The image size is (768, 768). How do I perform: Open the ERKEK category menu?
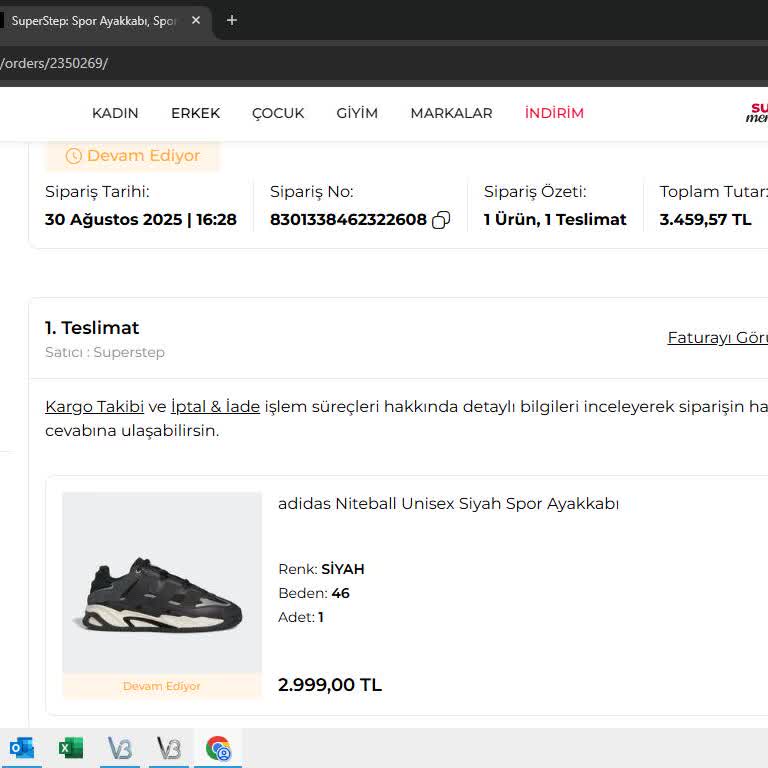tap(195, 113)
